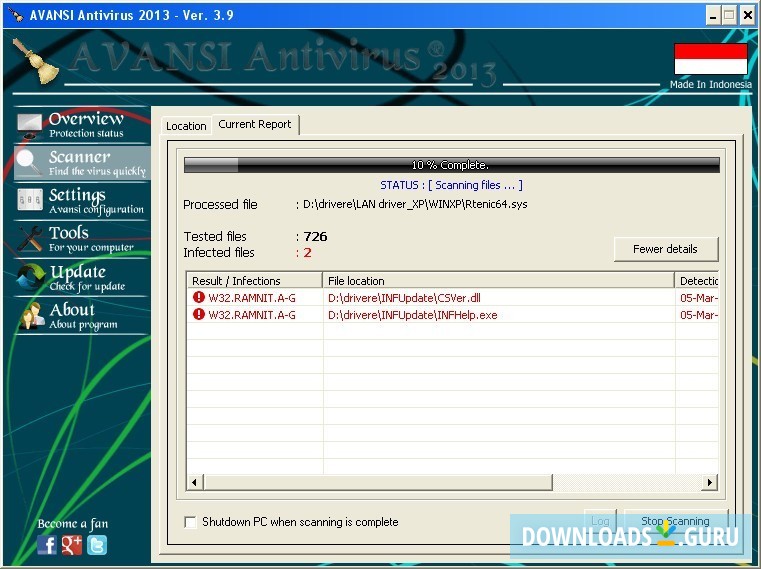Click the warning icon on INFHelp.exe row
The width and height of the screenshot is (761, 569).
[x=199, y=314]
